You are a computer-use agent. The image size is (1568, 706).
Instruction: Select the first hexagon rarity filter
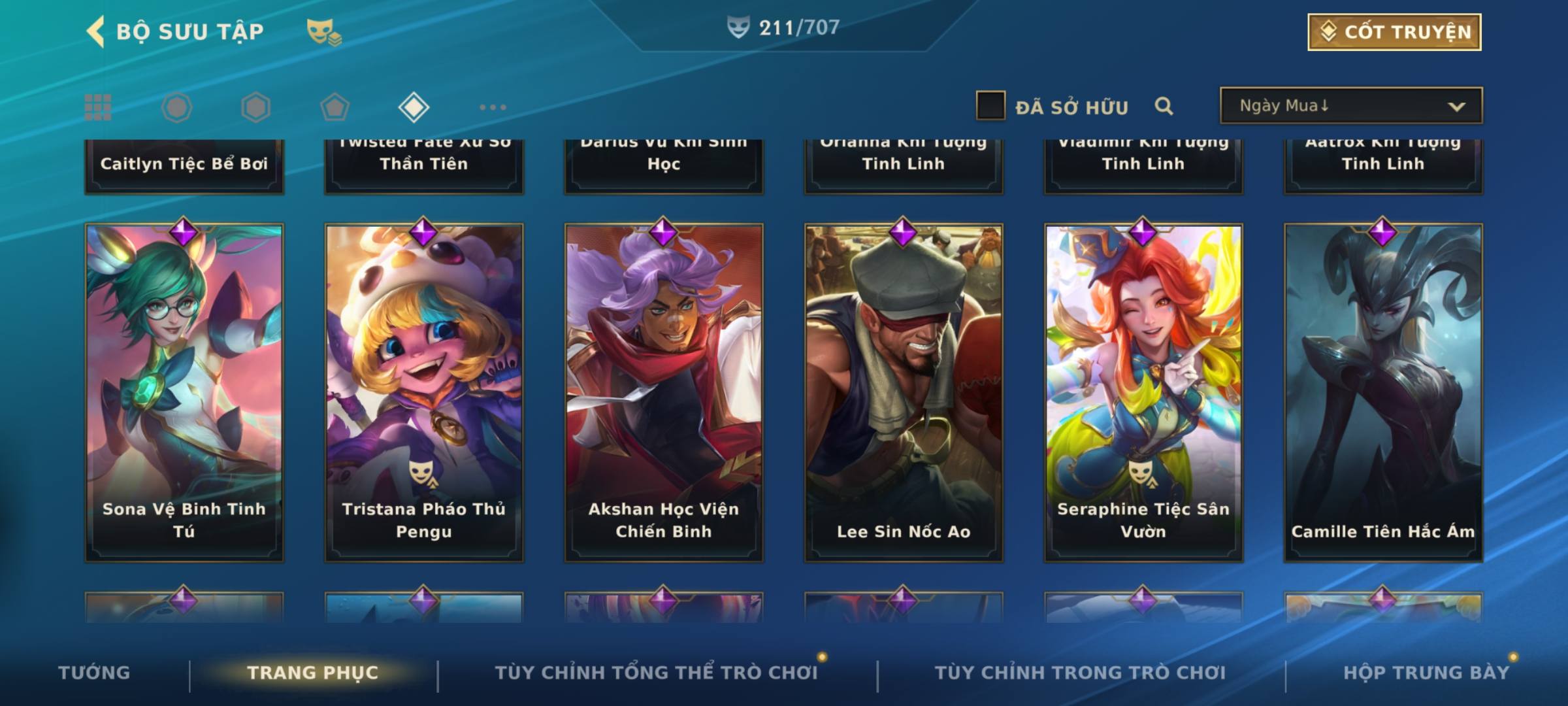point(177,107)
